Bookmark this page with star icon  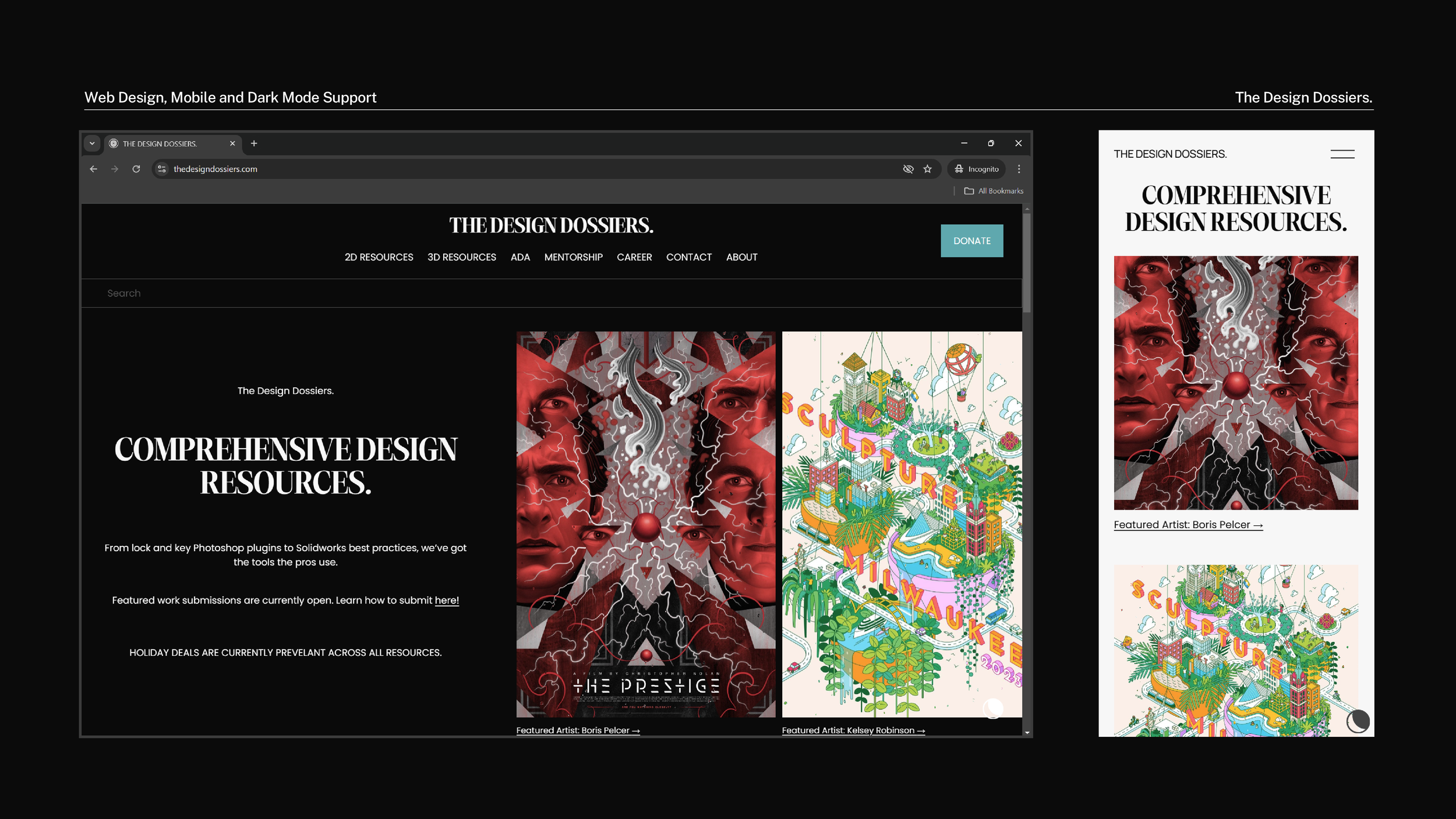tap(928, 169)
